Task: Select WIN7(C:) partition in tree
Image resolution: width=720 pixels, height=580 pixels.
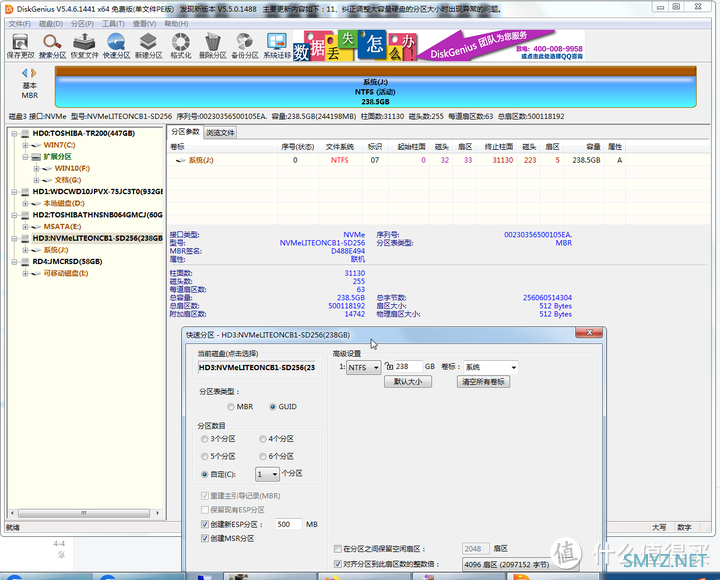Action: coord(59,145)
